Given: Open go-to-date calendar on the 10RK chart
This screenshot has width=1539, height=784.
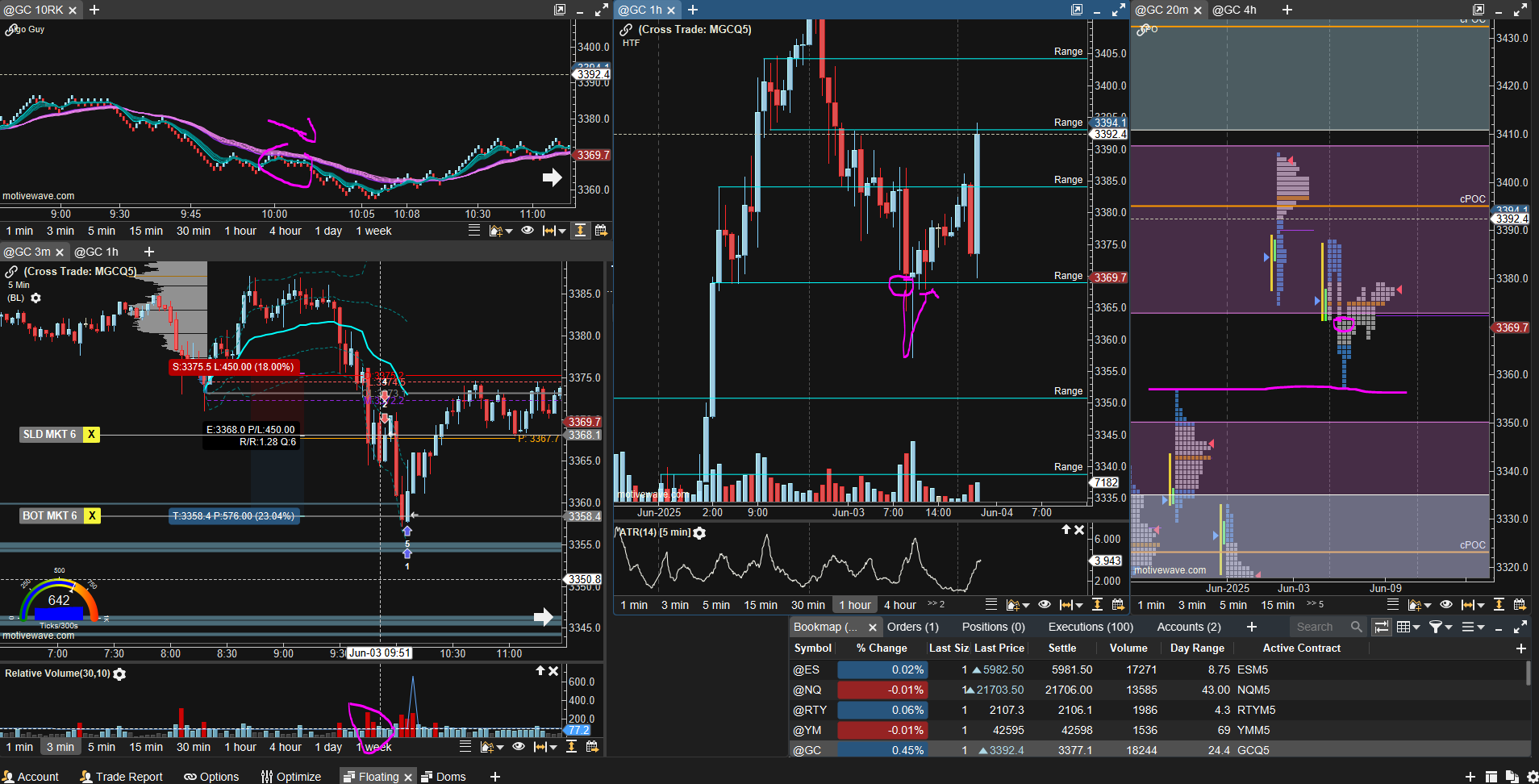Looking at the screenshot, I should [601, 231].
